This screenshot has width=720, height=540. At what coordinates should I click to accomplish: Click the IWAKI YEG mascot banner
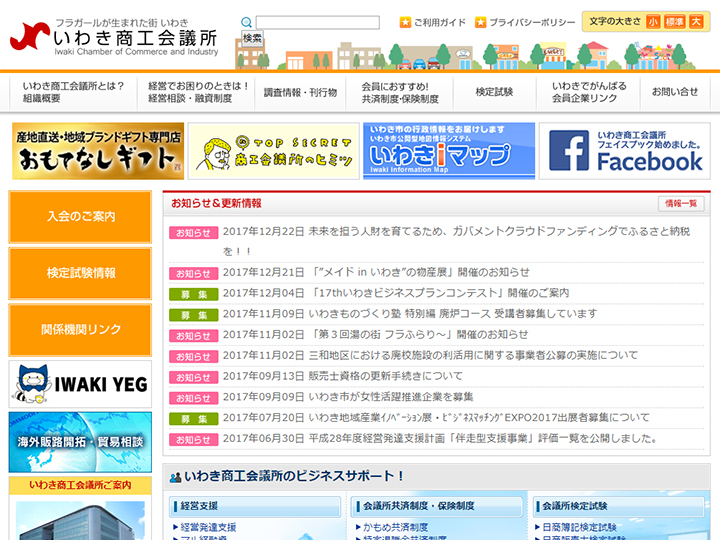[80, 383]
